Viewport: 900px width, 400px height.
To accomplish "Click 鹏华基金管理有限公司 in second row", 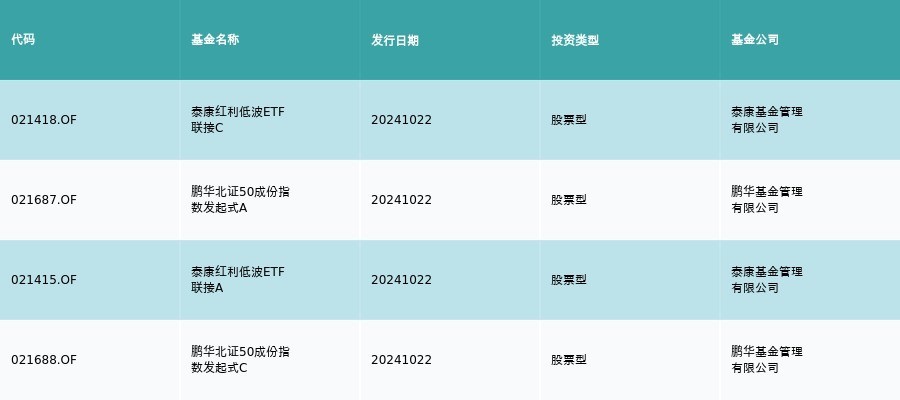I will coord(767,200).
